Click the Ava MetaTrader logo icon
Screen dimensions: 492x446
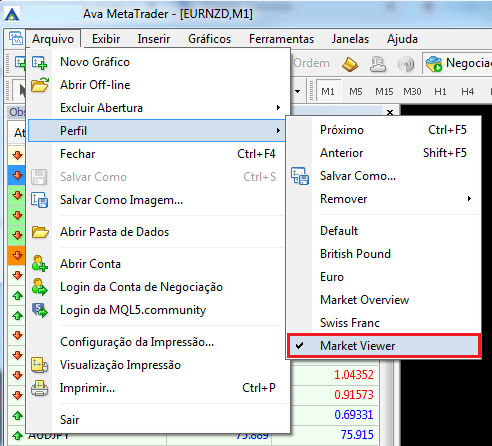tap(12, 14)
